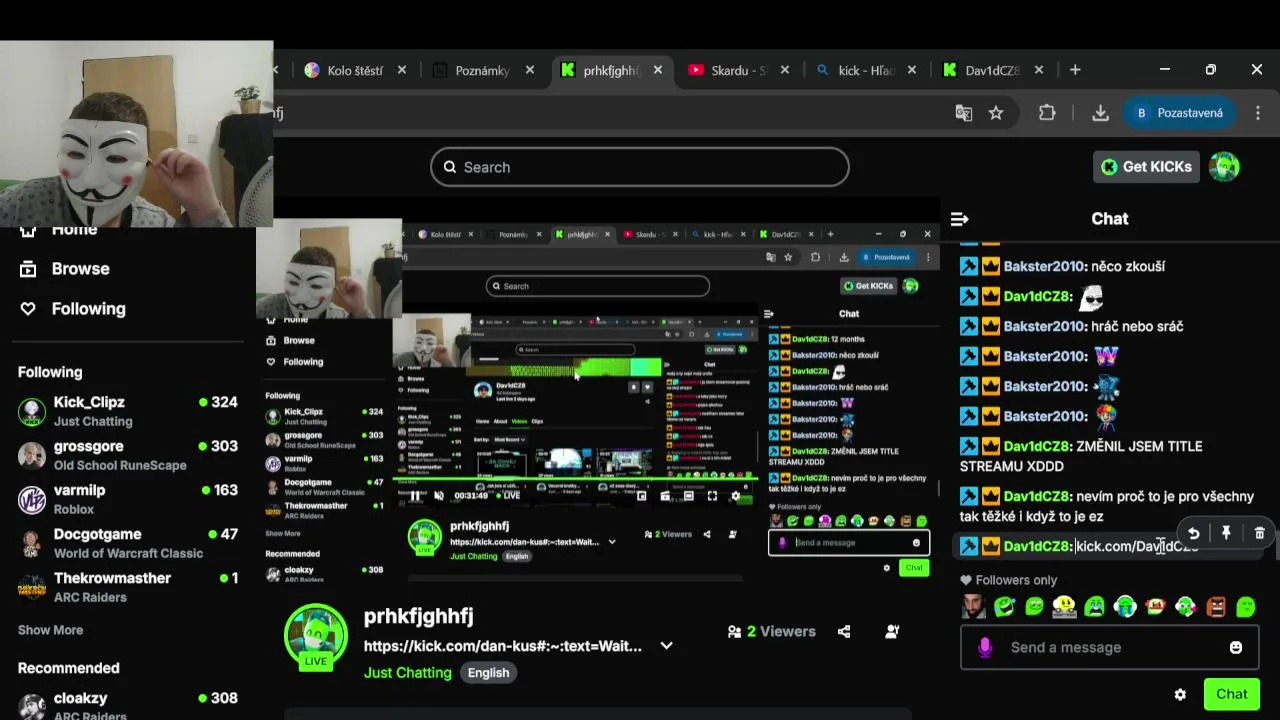Click the Send a message input field

1110,647
